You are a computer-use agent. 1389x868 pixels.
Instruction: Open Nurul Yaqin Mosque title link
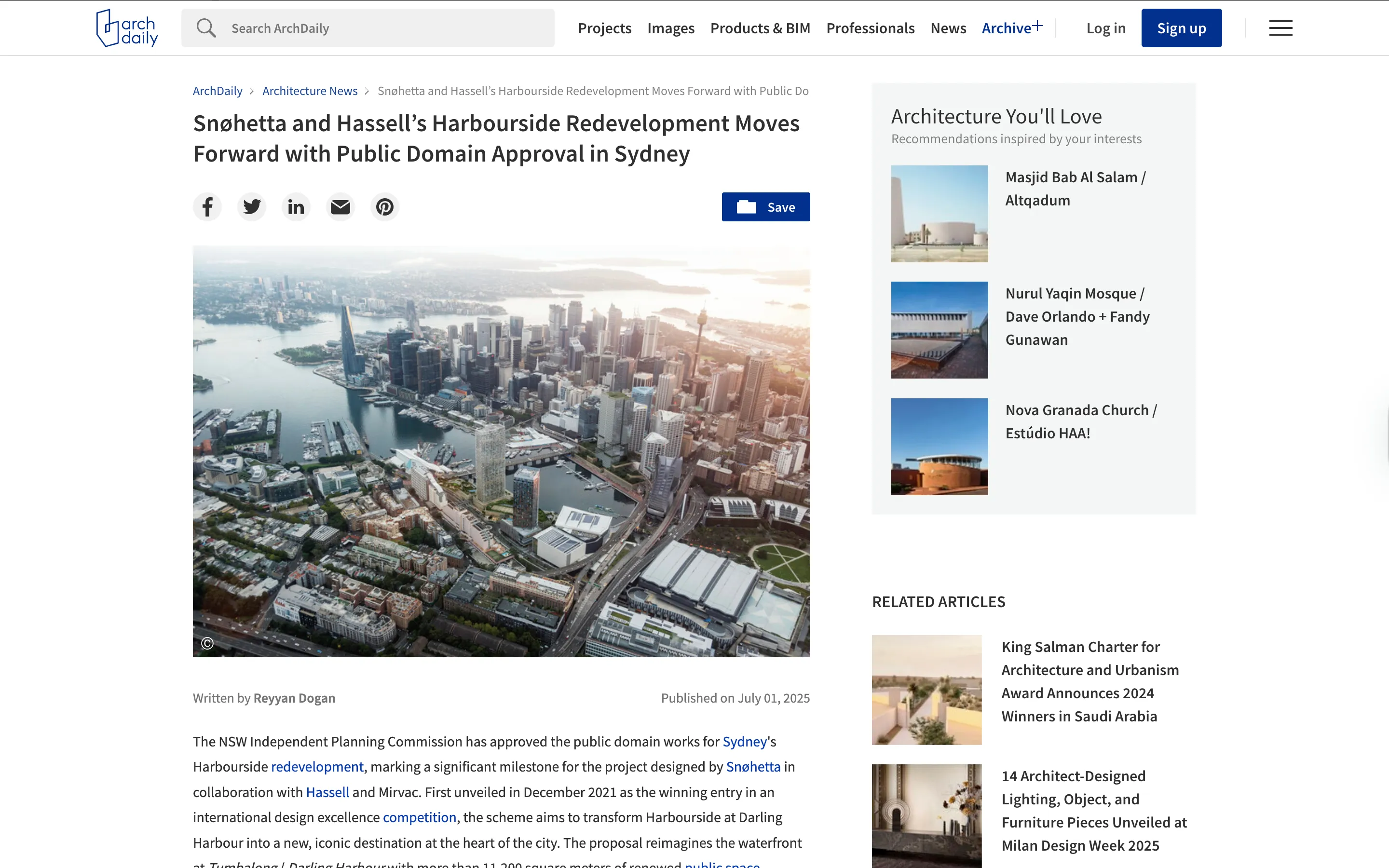pyautogui.click(x=1077, y=316)
